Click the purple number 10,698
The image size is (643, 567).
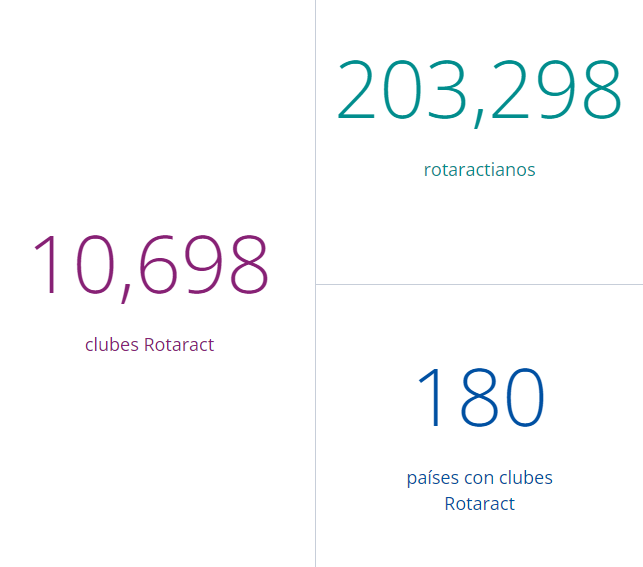(151, 268)
